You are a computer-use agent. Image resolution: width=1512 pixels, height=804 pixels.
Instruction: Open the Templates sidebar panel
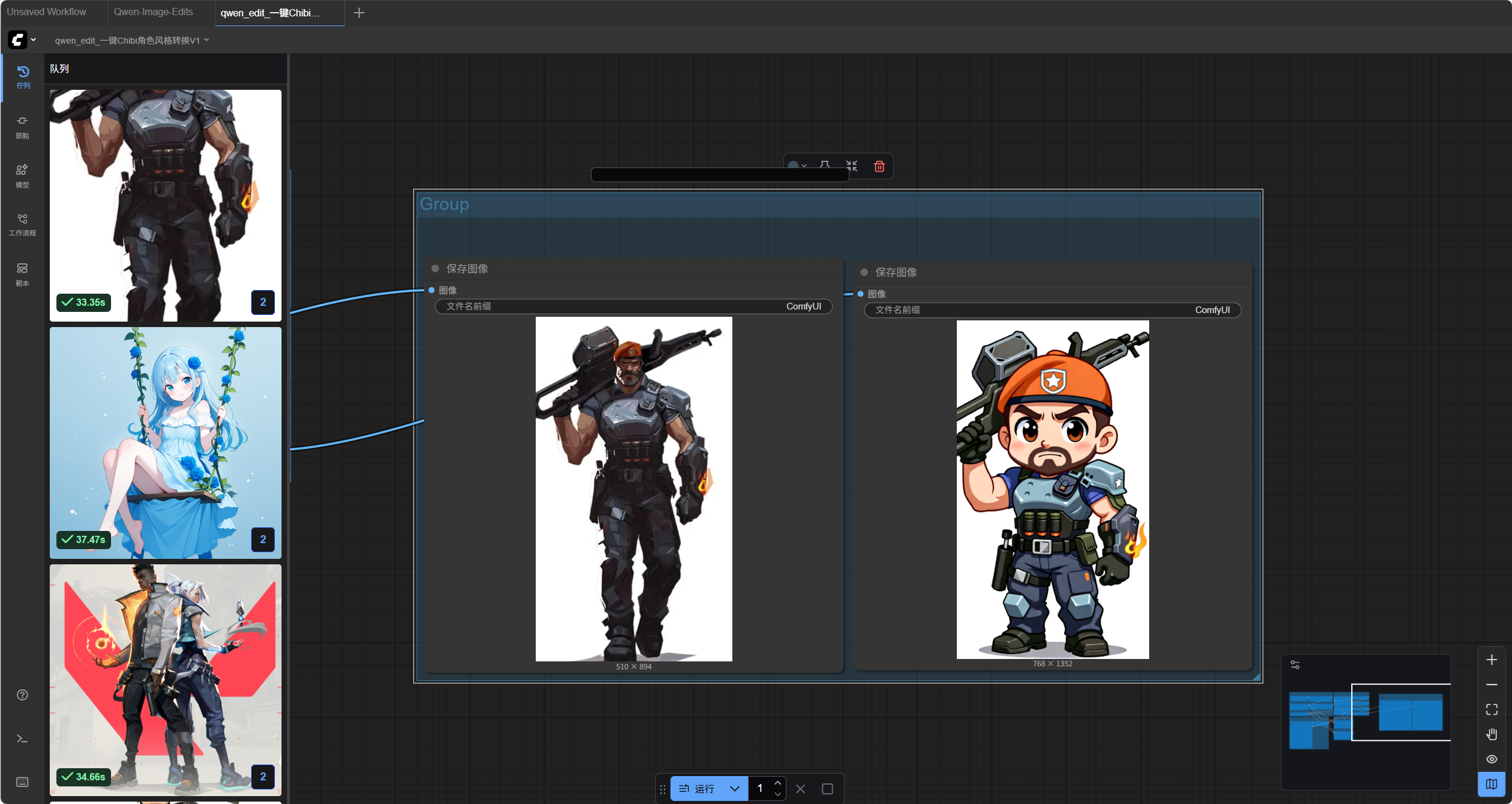click(x=22, y=274)
